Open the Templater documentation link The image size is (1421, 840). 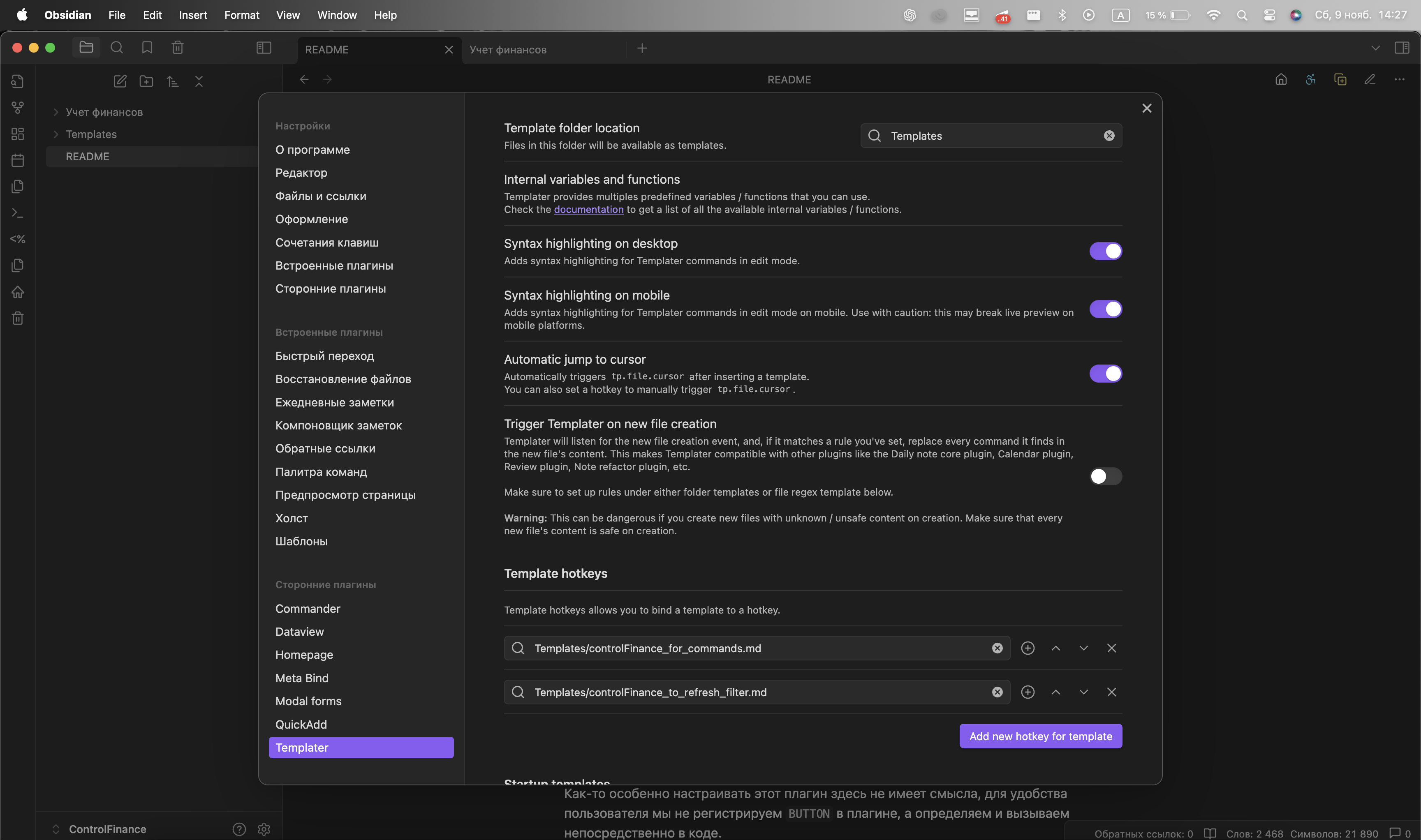(x=588, y=210)
